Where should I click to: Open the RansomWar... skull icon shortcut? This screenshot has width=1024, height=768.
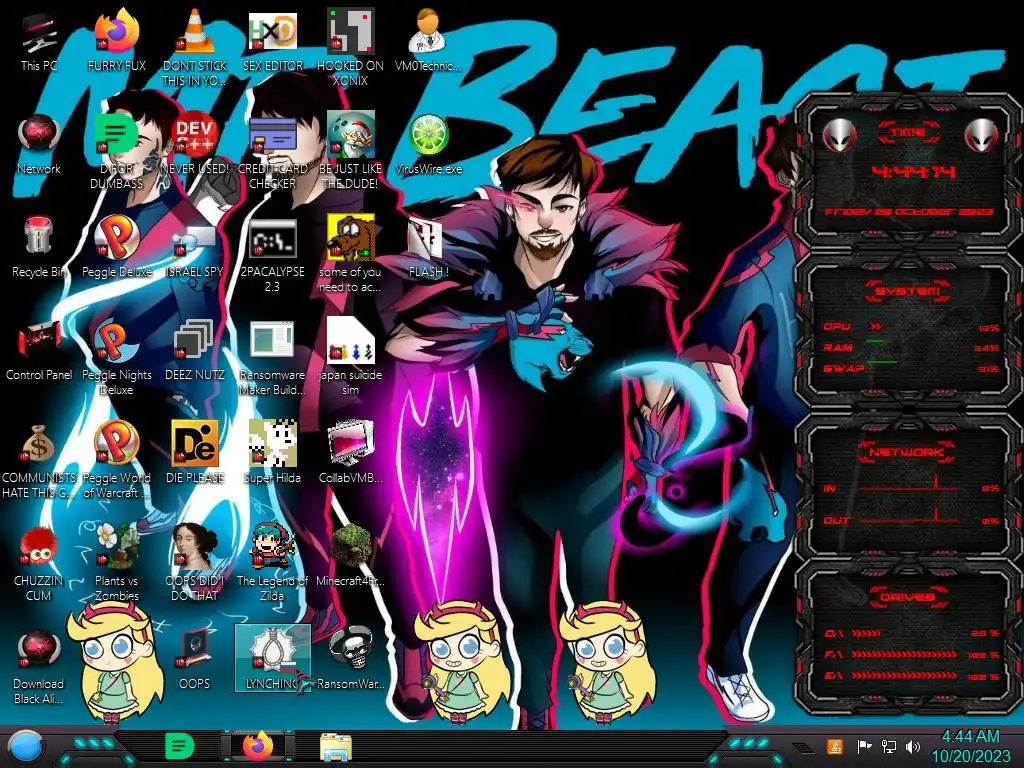click(x=350, y=660)
